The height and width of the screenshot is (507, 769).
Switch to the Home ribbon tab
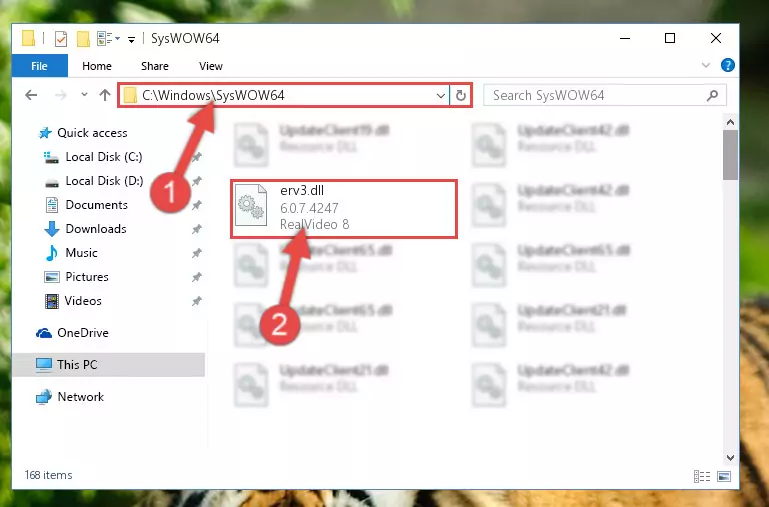pyautogui.click(x=97, y=66)
